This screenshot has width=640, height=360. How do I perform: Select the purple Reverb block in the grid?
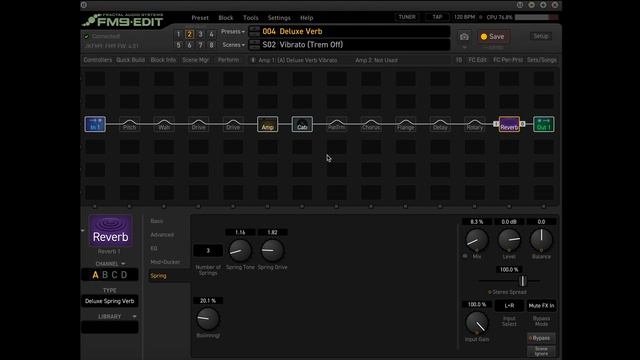coord(509,124)
